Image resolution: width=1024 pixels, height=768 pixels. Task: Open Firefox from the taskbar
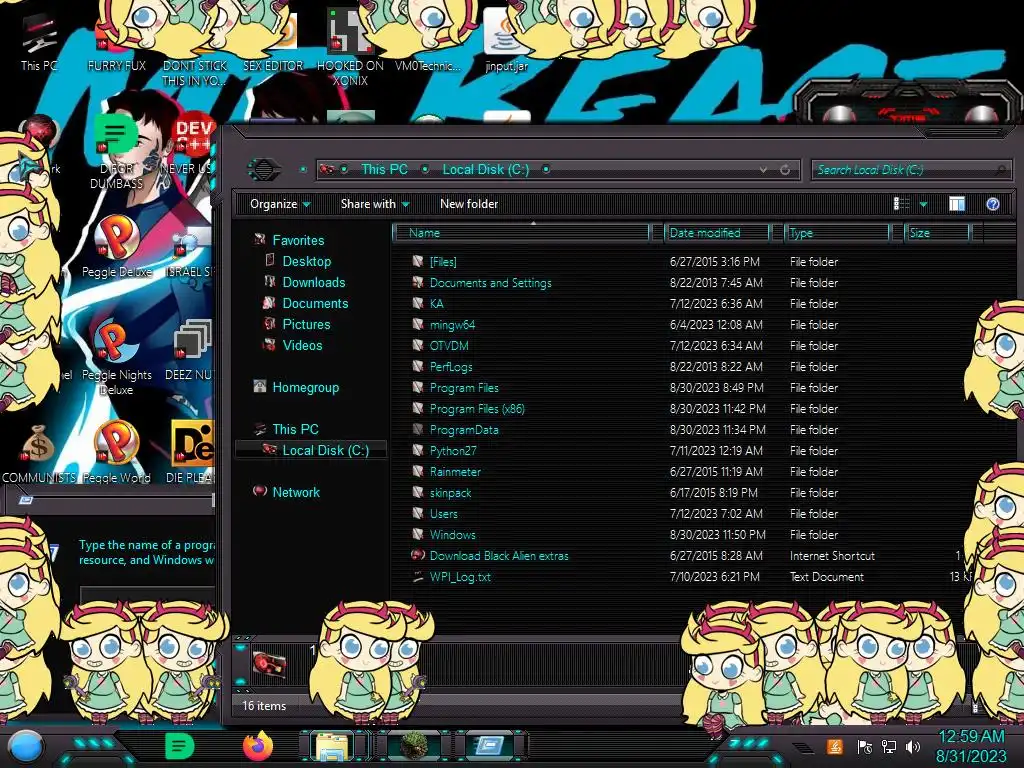pyautogui.click(x=257, y=746)
